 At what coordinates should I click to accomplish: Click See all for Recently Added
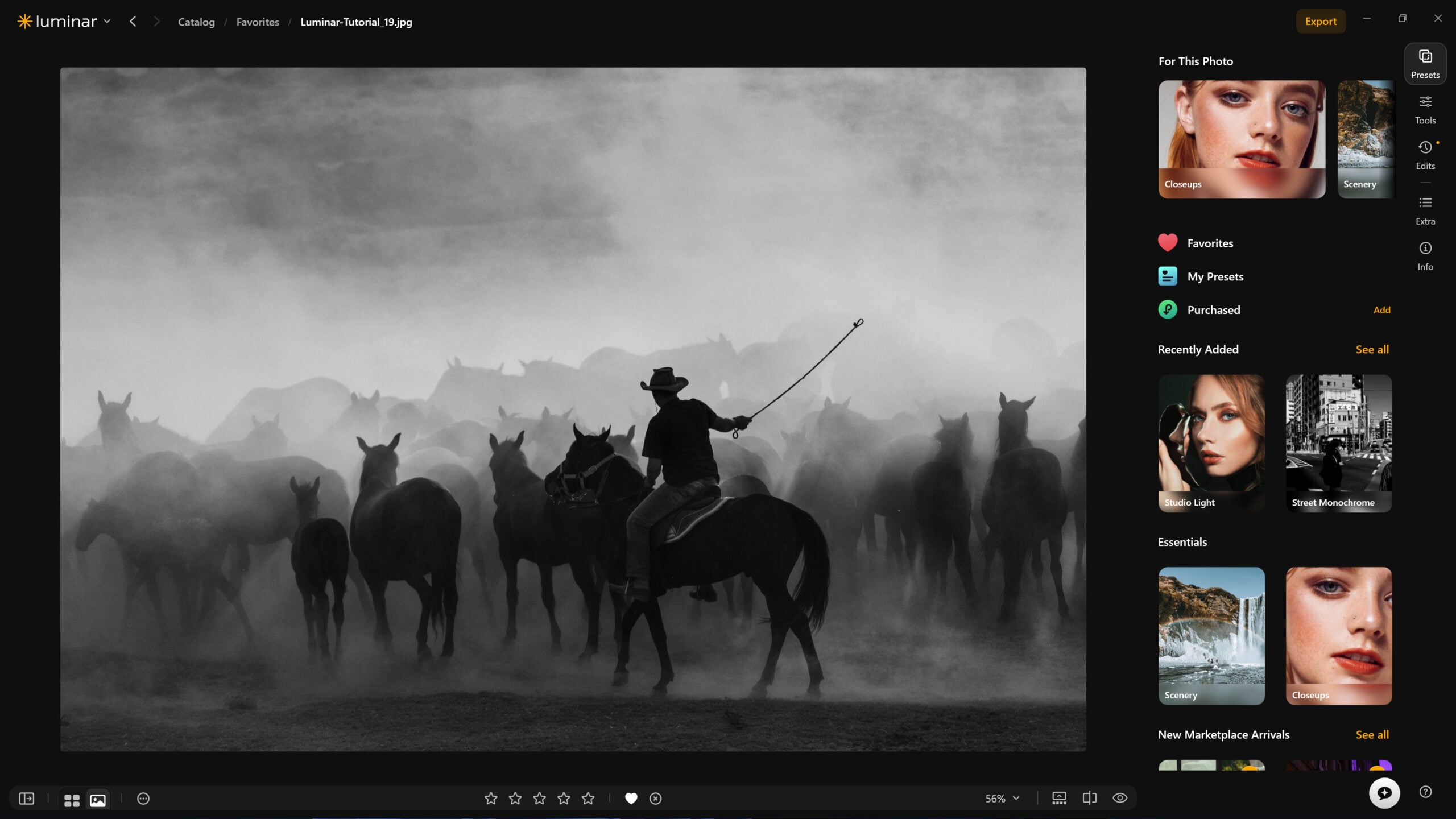tap(1372, 349)
